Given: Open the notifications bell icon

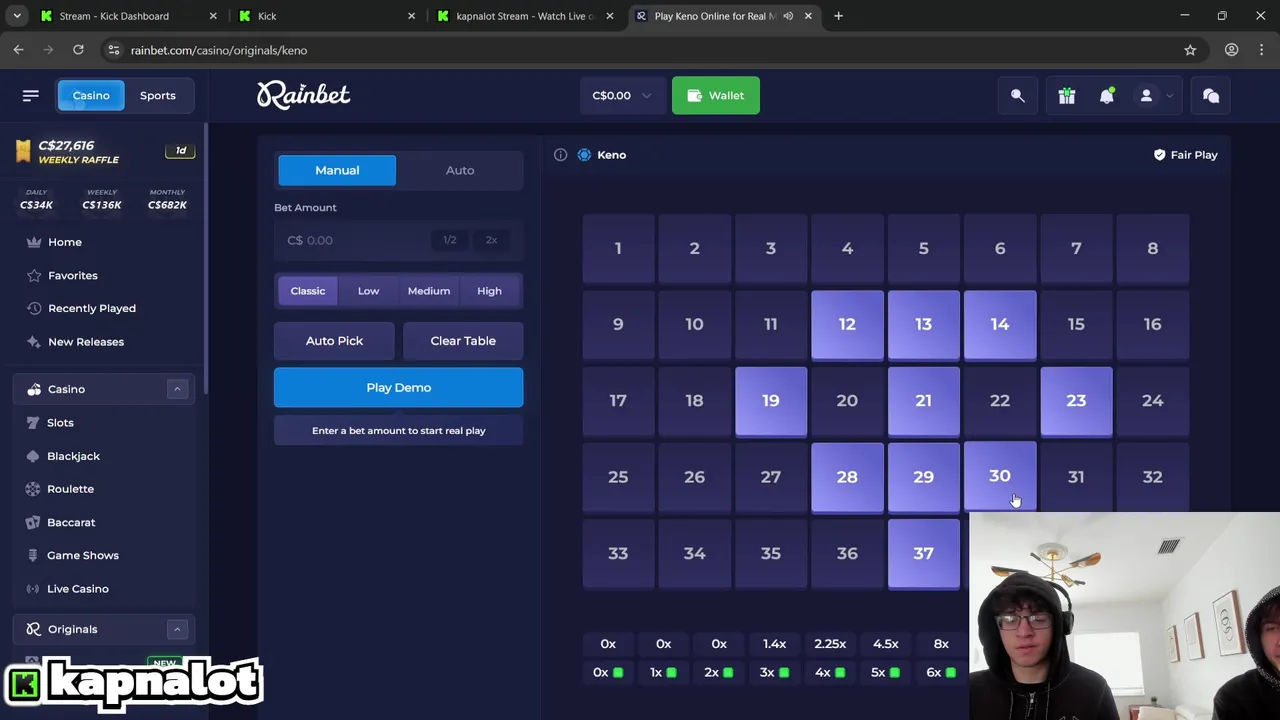Looking at the screenshot, I should (1106, 95).
